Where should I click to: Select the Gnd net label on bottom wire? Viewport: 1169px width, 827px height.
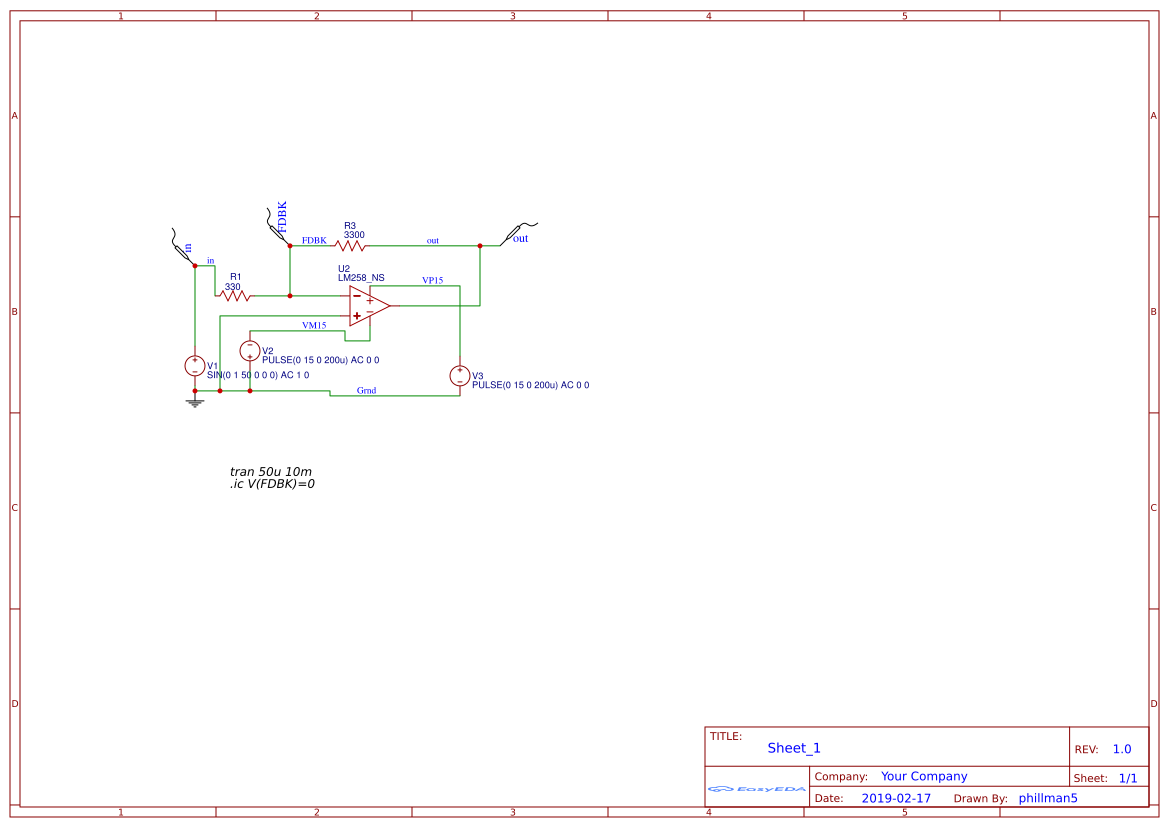364,390
